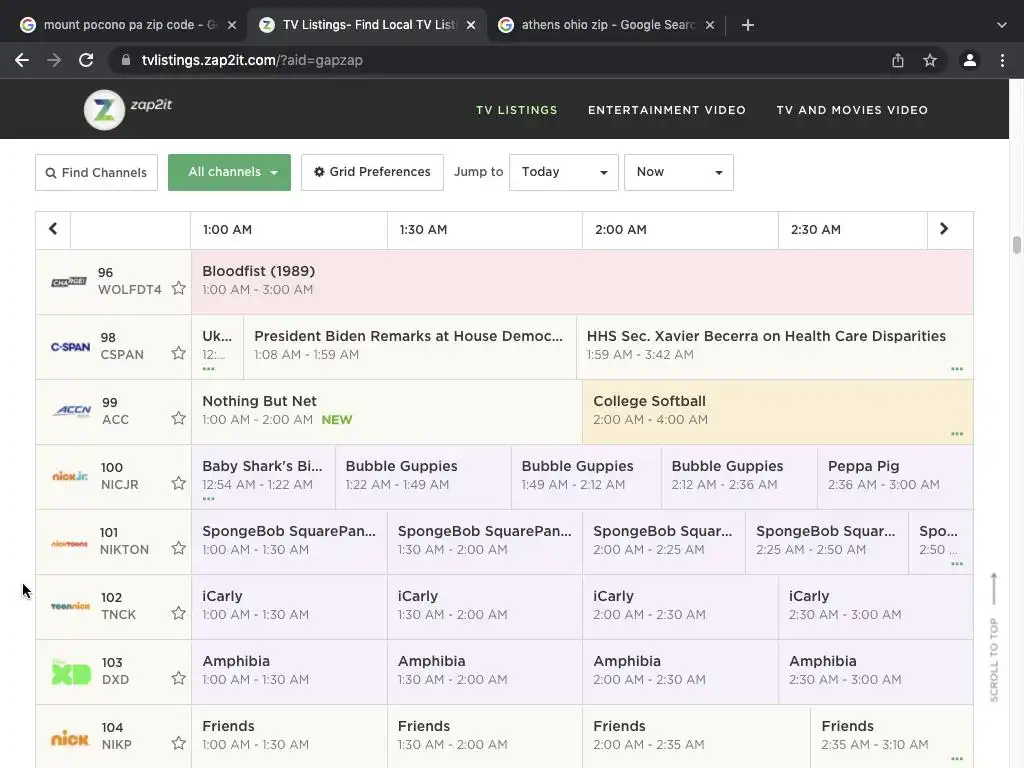This screenshot has height=768, width=1024.
Task: Click the site lock icon in address bar
Action: click(x=125, y=60)
